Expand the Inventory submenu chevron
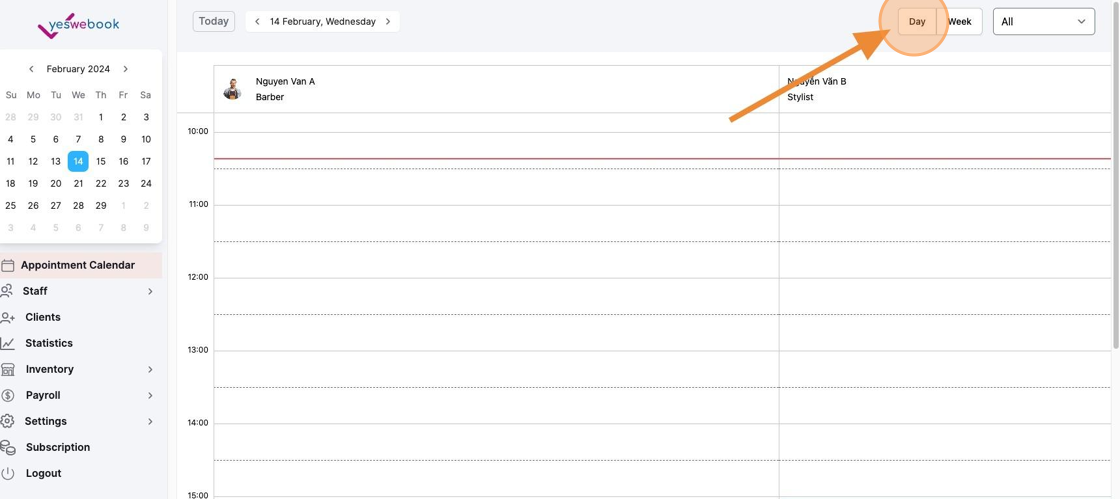 click(x=150, y=370)
